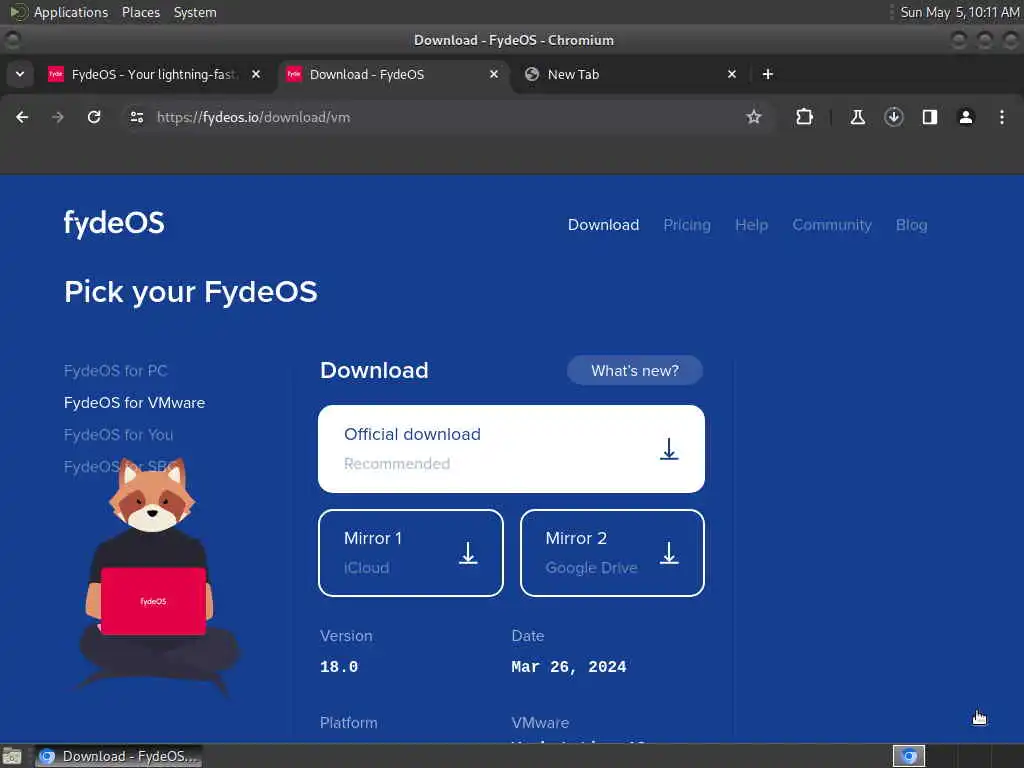The height and width of the screenshot is (768, 1024).
Task: Open the Help nav link
Action: coord(752,225)
